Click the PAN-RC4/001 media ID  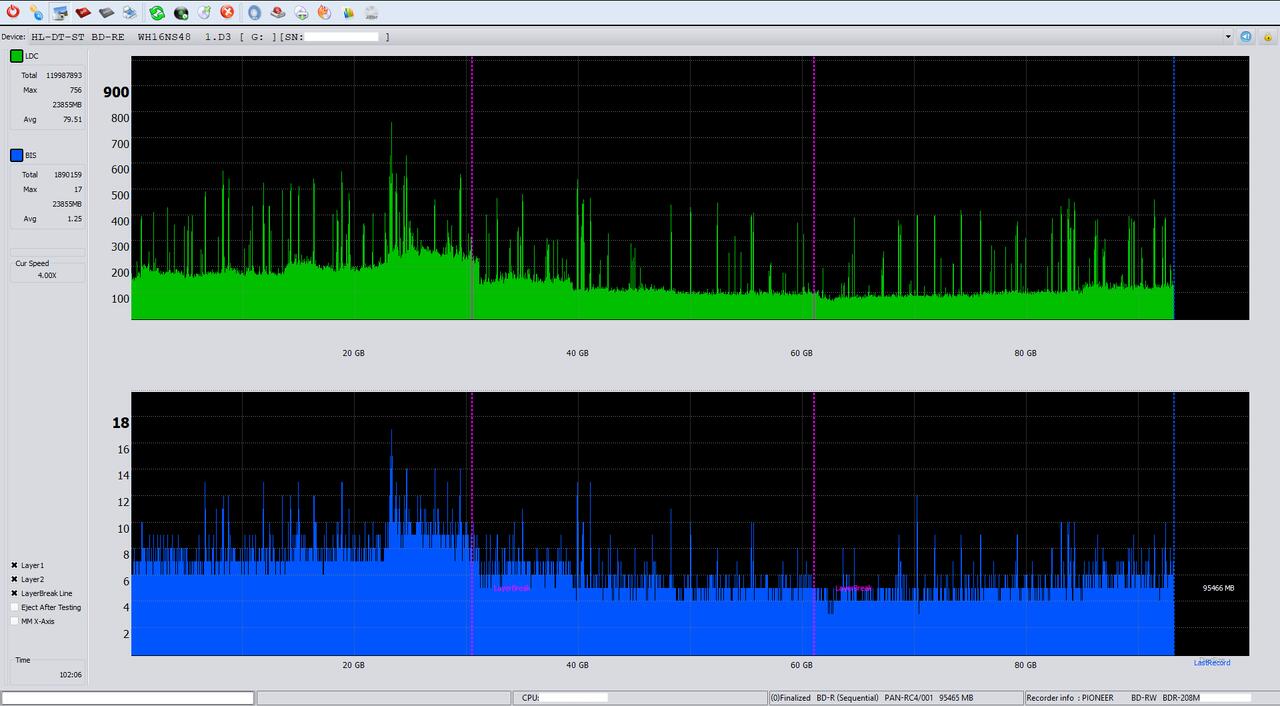907,698
